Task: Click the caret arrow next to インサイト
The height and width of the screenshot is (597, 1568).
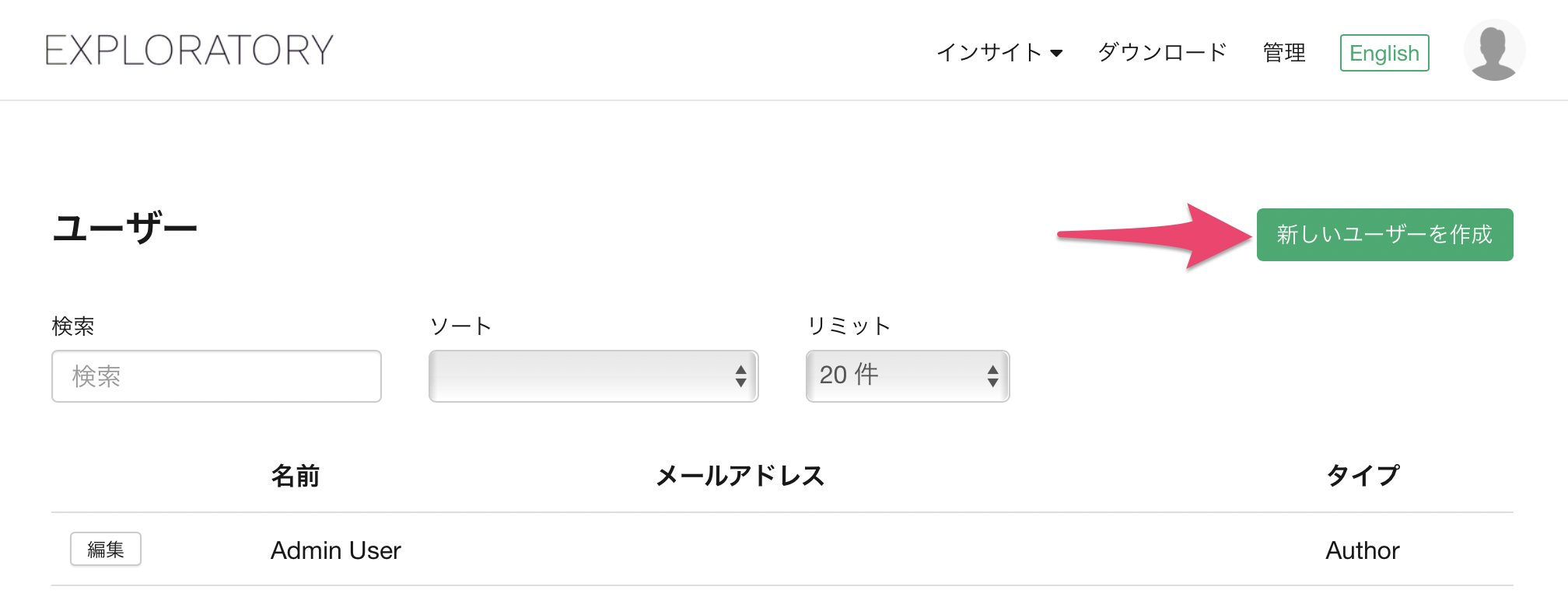Action: click(1056, 54)
